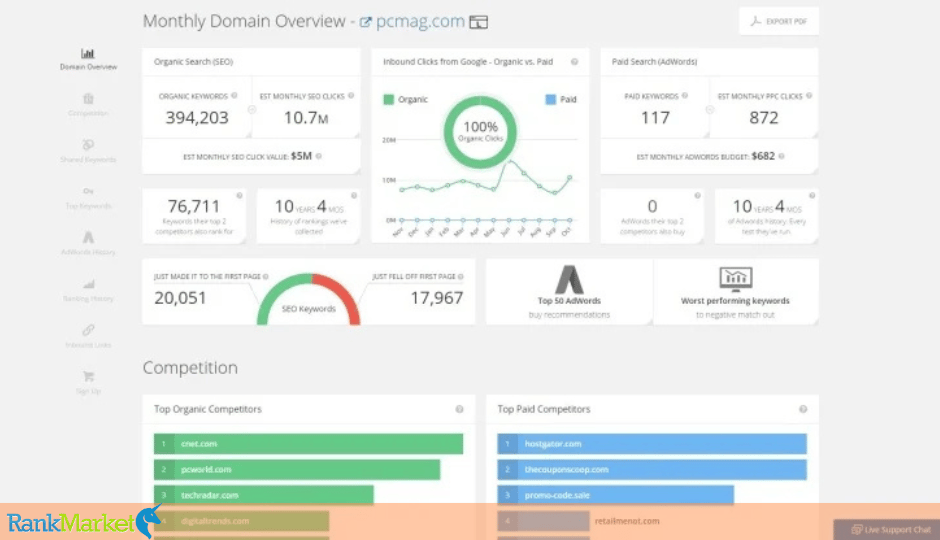This screenshot has width=940, height=540.
Task: Click help icon by Just Made It label
Action: 266,277
